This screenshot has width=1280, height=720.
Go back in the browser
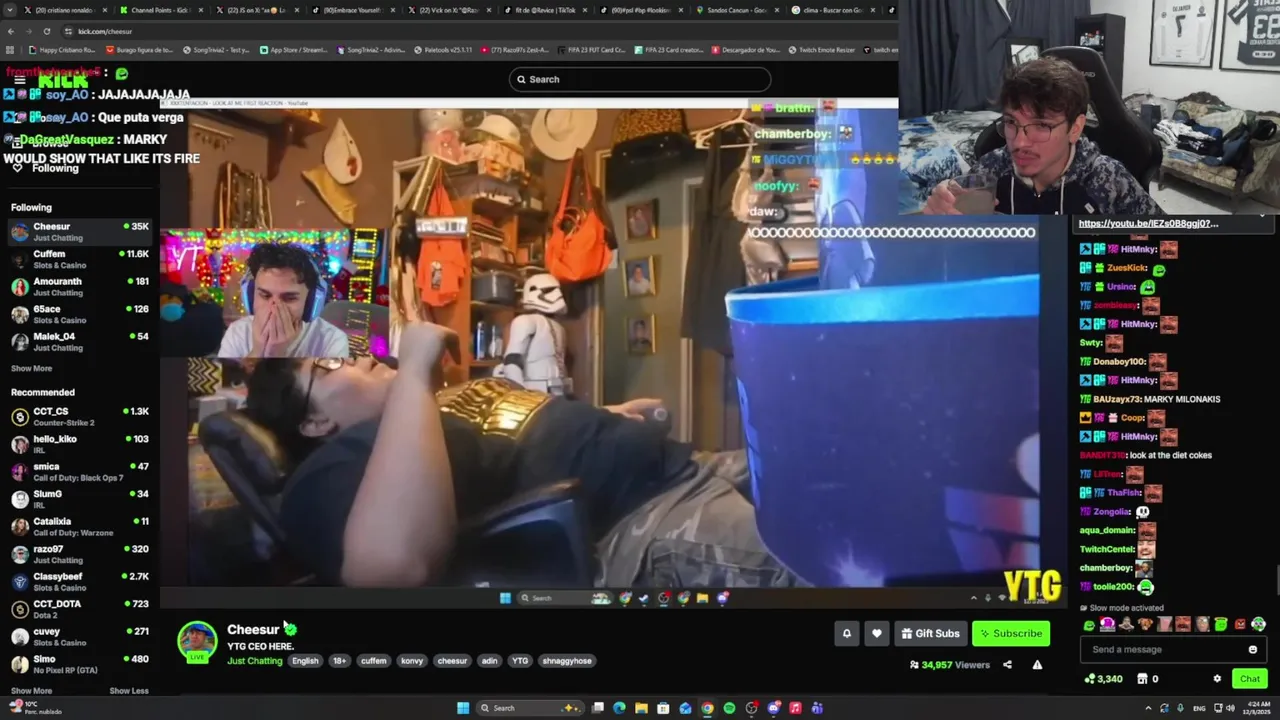coord(11,31)
